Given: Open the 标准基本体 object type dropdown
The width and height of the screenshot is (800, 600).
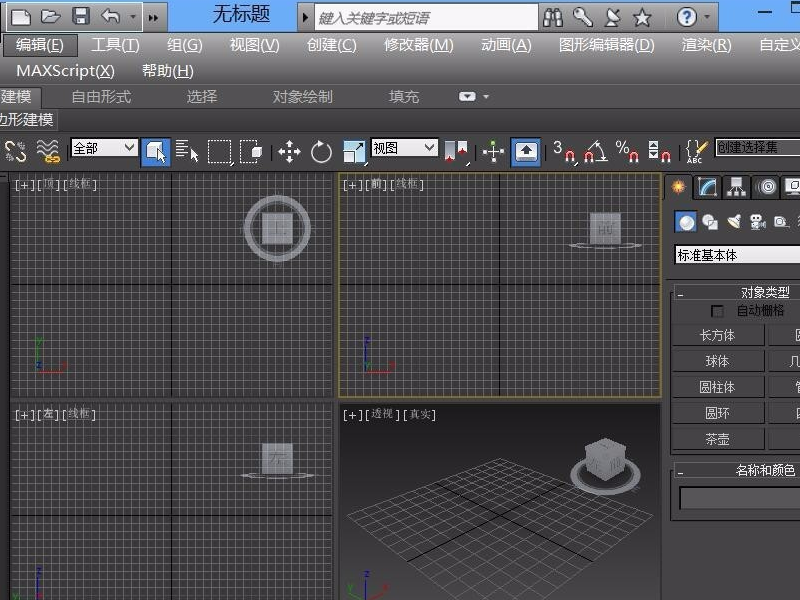Looking at the screenshot, I should pyautogui.click(x=737, y=255).
